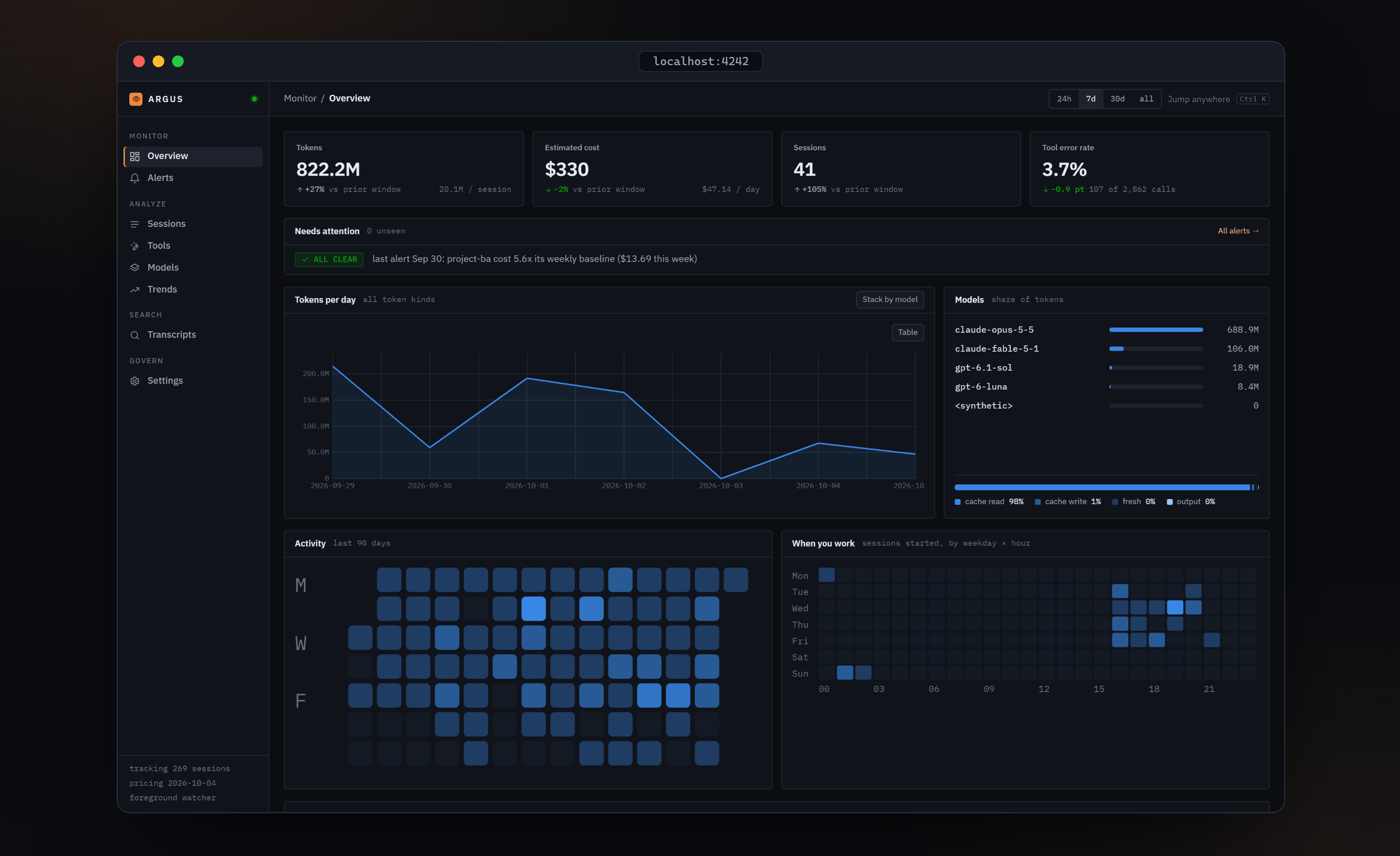Image resolution: width=1400 pixels, height=856 pixels.
Task: Click the Settings gear icon
Action: tap(135, 381)
